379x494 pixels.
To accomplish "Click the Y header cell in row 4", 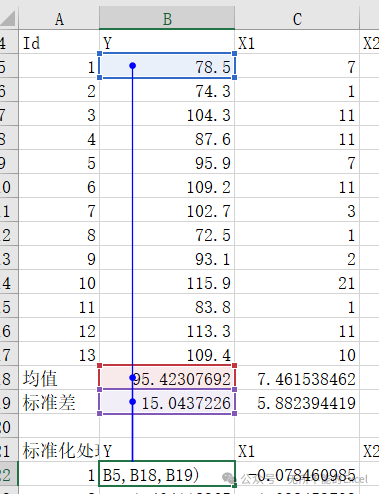I will click(x=167, y=42).
